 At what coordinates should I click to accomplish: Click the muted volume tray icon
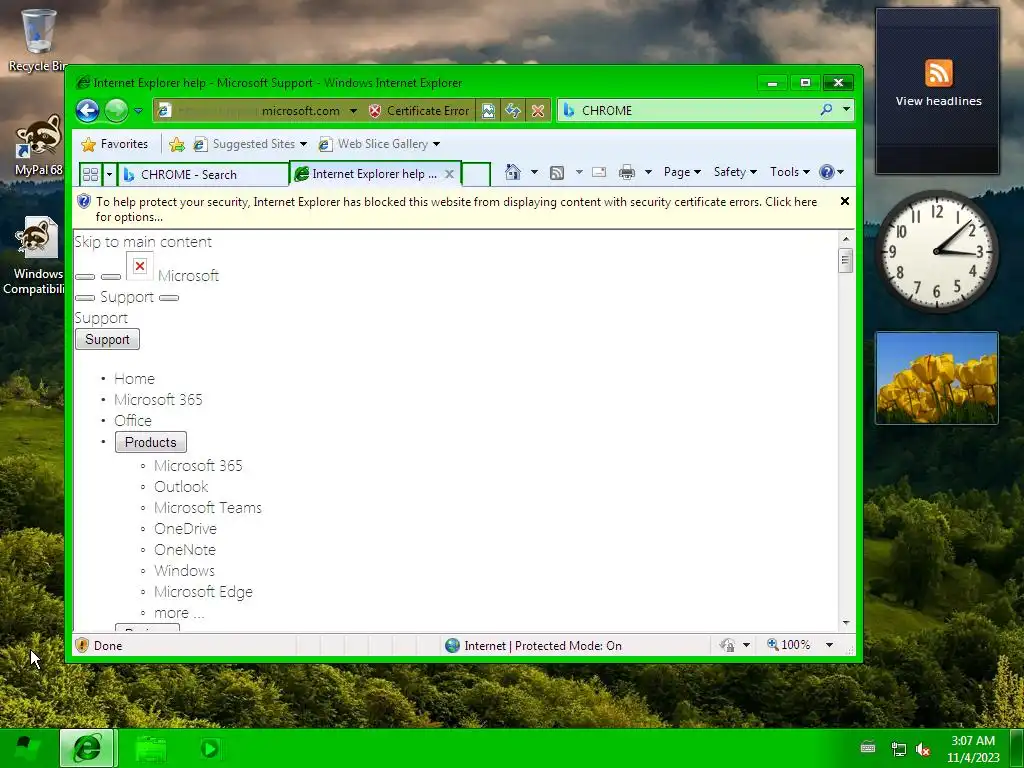coord(923,749)
